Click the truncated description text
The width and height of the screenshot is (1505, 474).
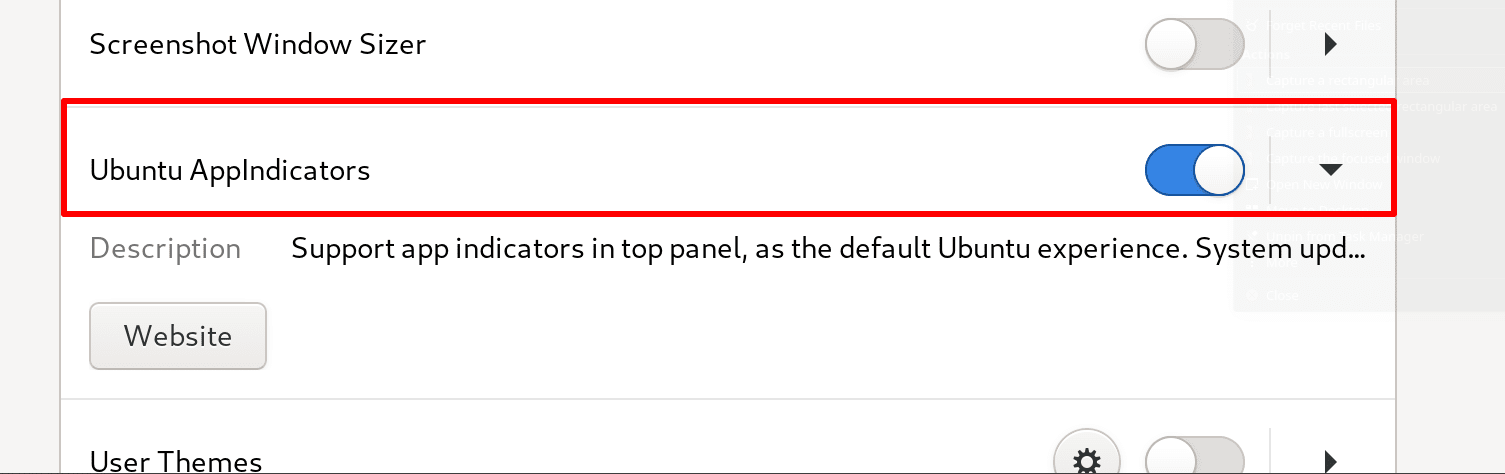[x=828, y=249]
